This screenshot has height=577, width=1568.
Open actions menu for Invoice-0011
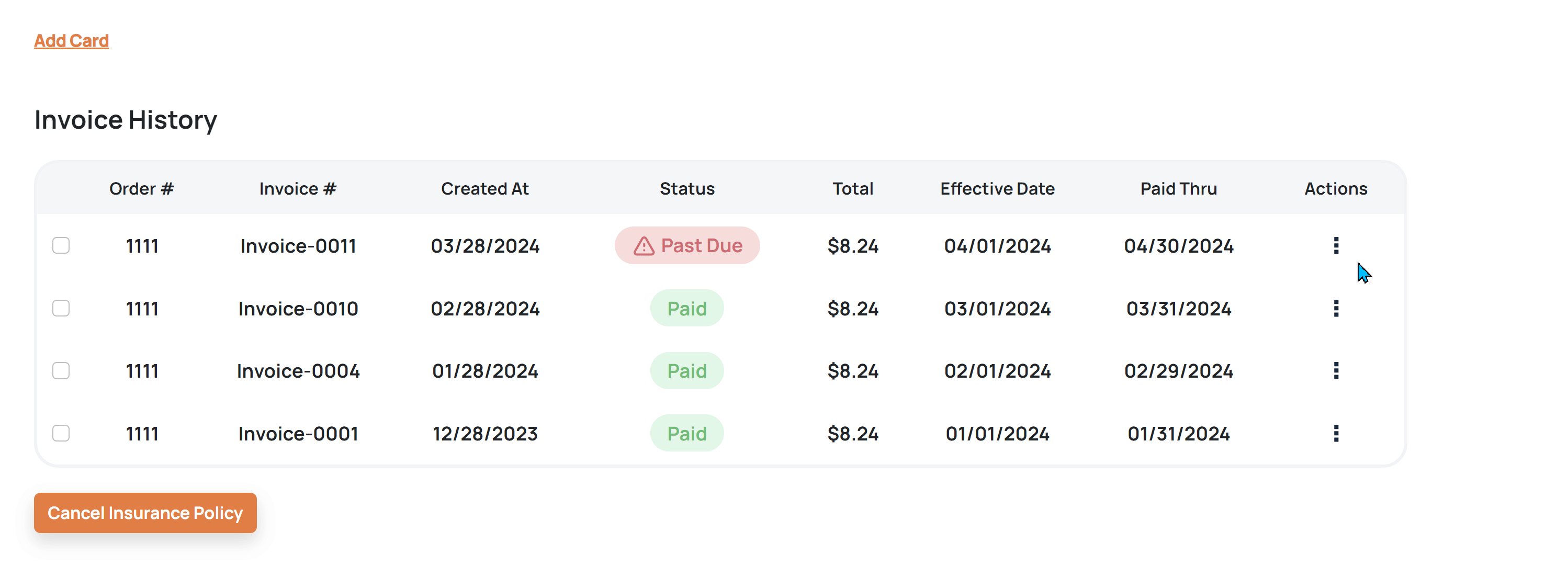[1336, 245]
